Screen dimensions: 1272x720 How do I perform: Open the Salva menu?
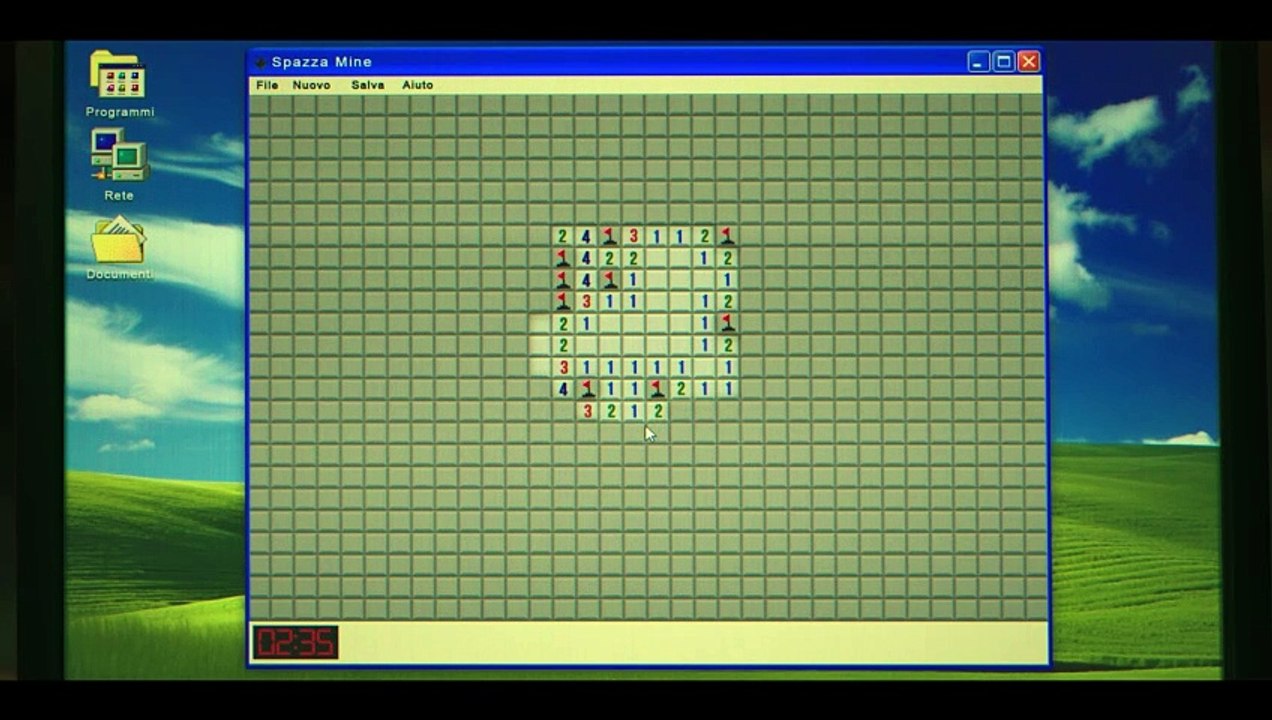tap(367, 85)
